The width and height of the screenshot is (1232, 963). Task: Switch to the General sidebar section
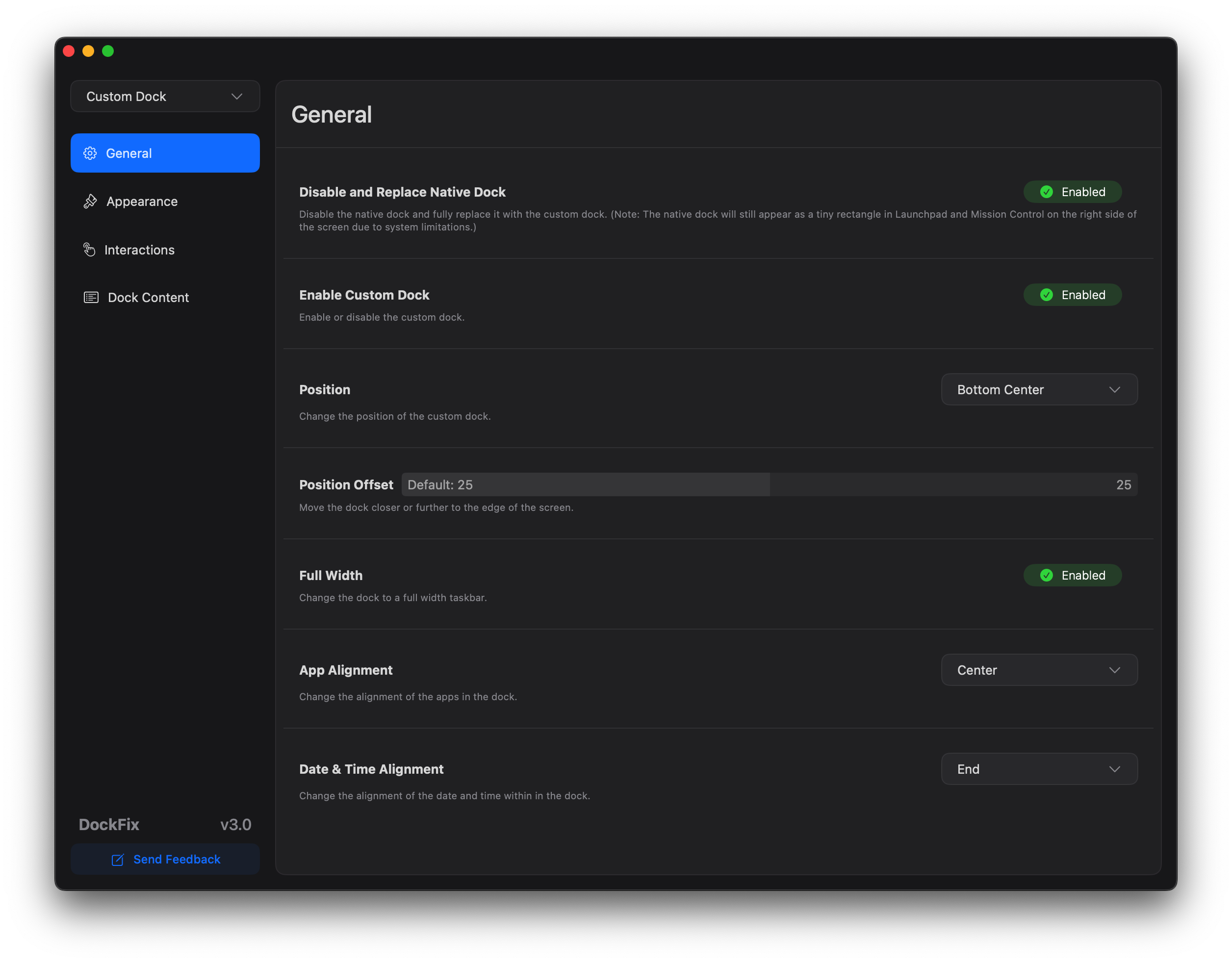click(x=165, y=153)
